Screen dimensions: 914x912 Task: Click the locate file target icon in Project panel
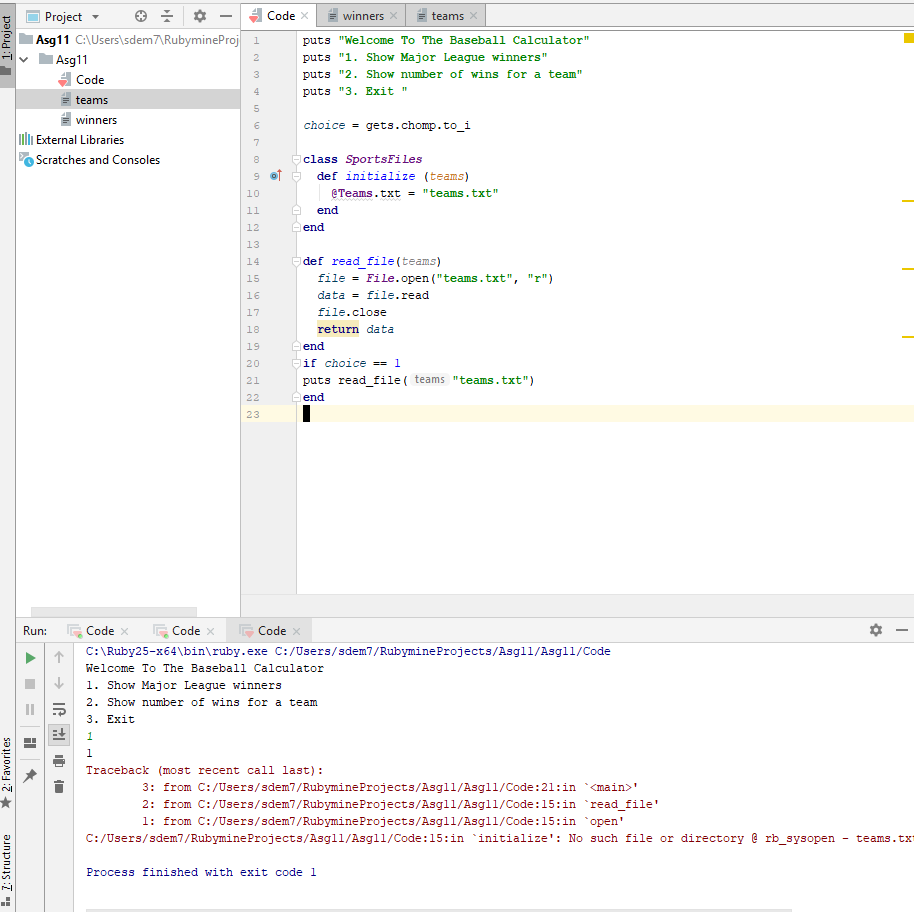pyautogui.click(x=141, y=16)
